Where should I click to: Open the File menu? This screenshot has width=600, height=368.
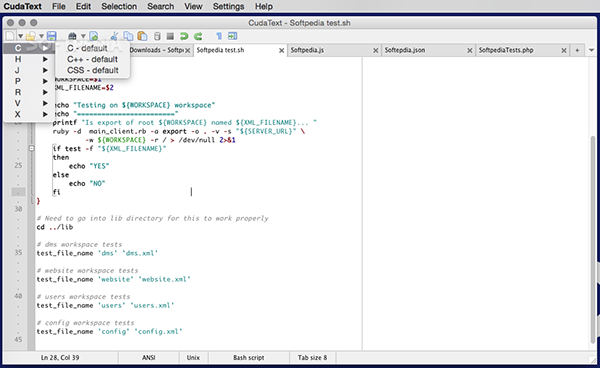pyautogui.click(x=59, y=7)
